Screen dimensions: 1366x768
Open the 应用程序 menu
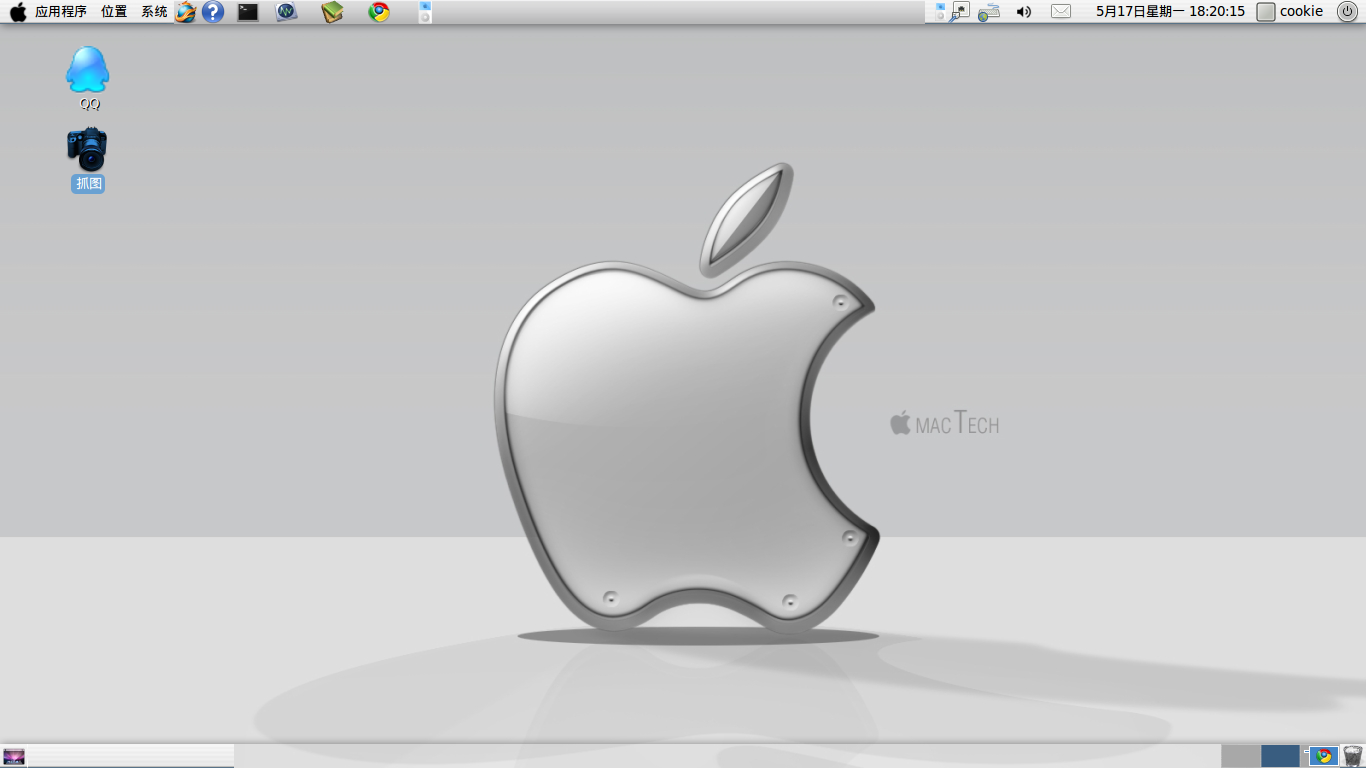61,12
